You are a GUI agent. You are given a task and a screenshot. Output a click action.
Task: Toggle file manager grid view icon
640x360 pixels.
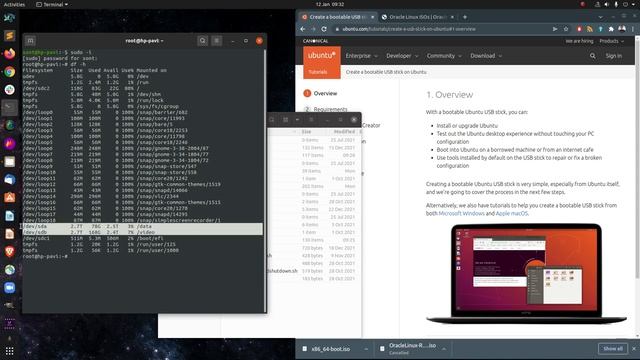point(285,120)
